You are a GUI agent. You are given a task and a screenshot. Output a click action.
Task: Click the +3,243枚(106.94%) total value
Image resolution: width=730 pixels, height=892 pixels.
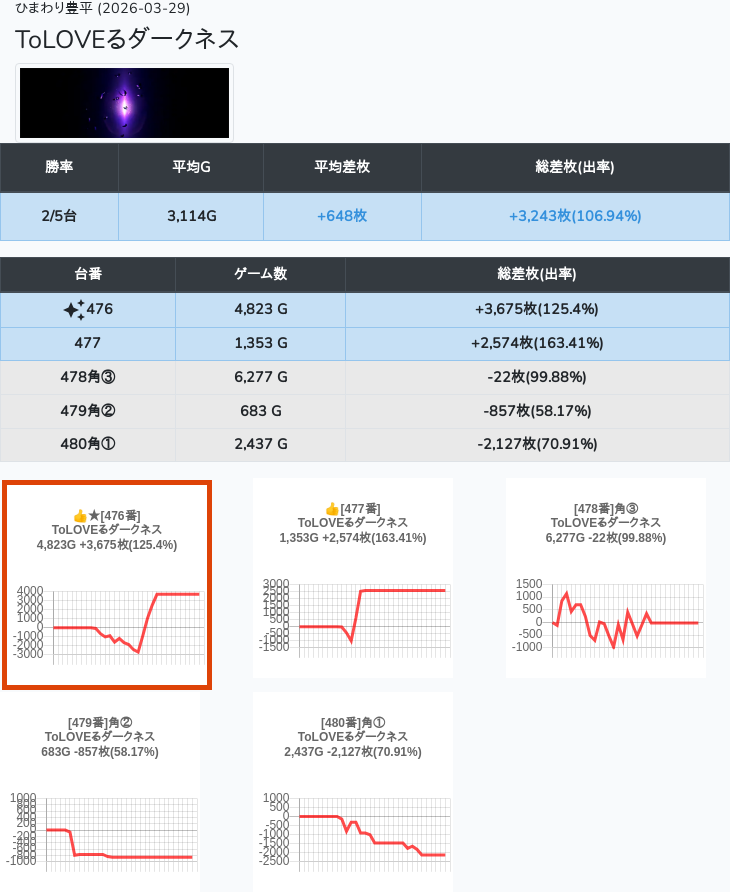coord(575,216)
